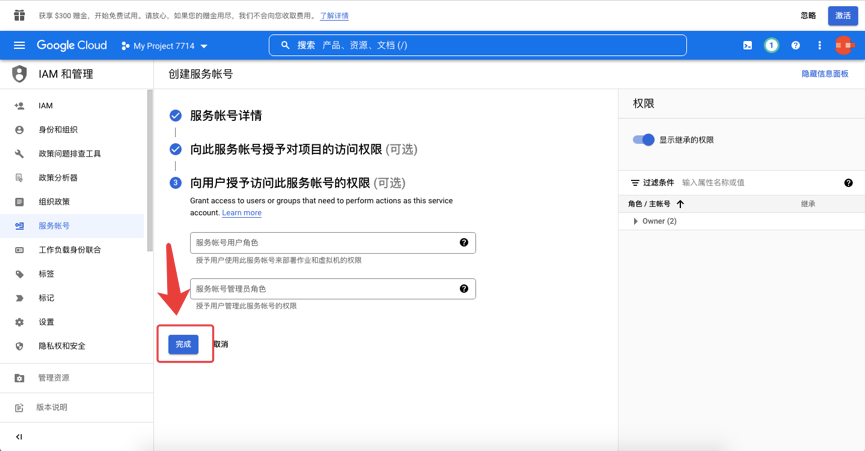Click the sidebar vertical scrollbar
865x451 pixels.
(x=149, y=171)
